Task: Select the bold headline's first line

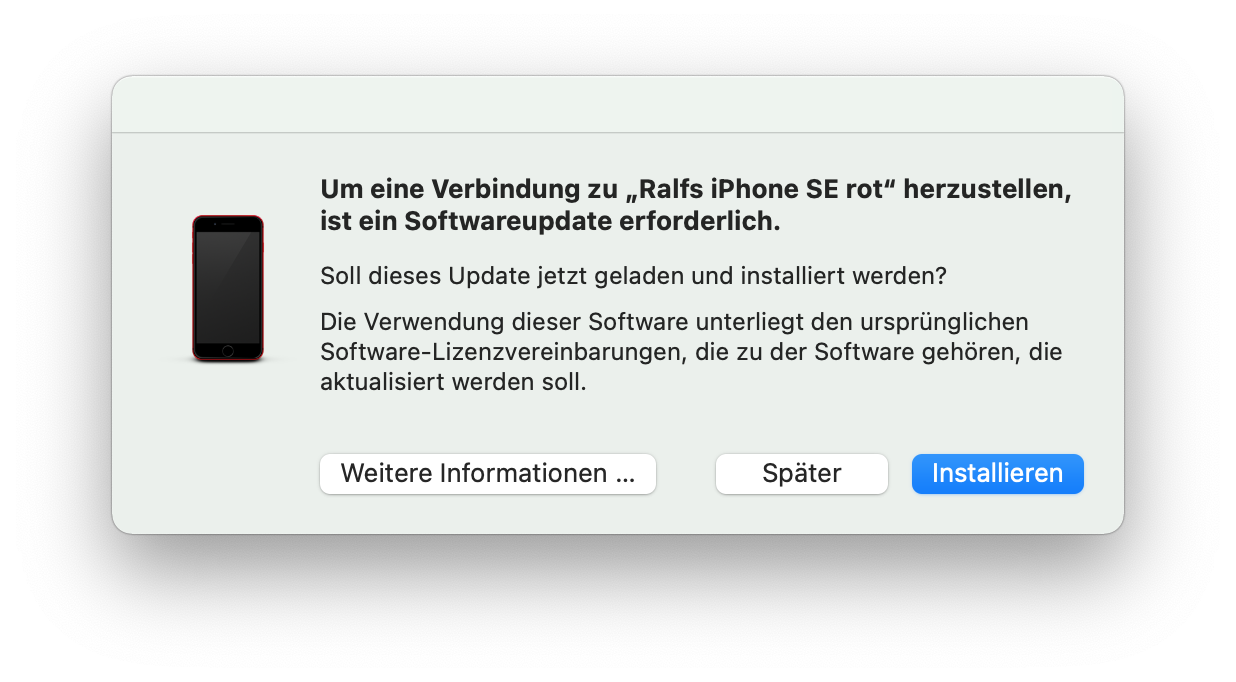Action: click(695, 190)
